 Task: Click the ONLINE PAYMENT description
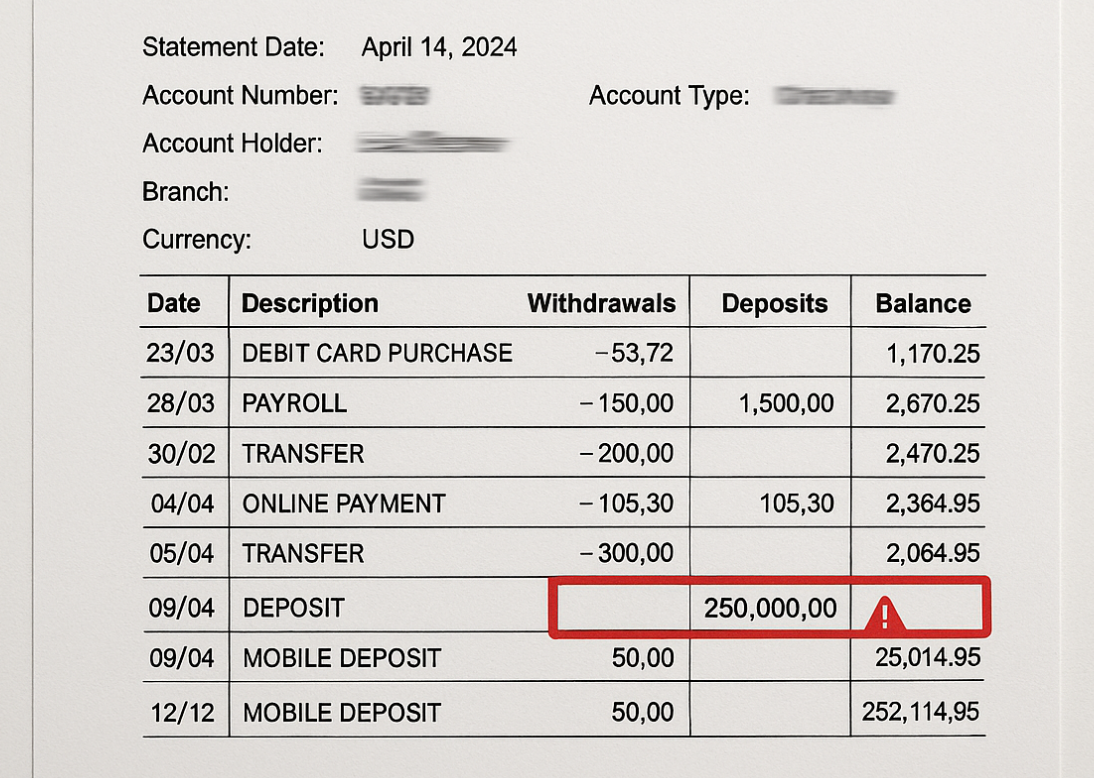343,503
